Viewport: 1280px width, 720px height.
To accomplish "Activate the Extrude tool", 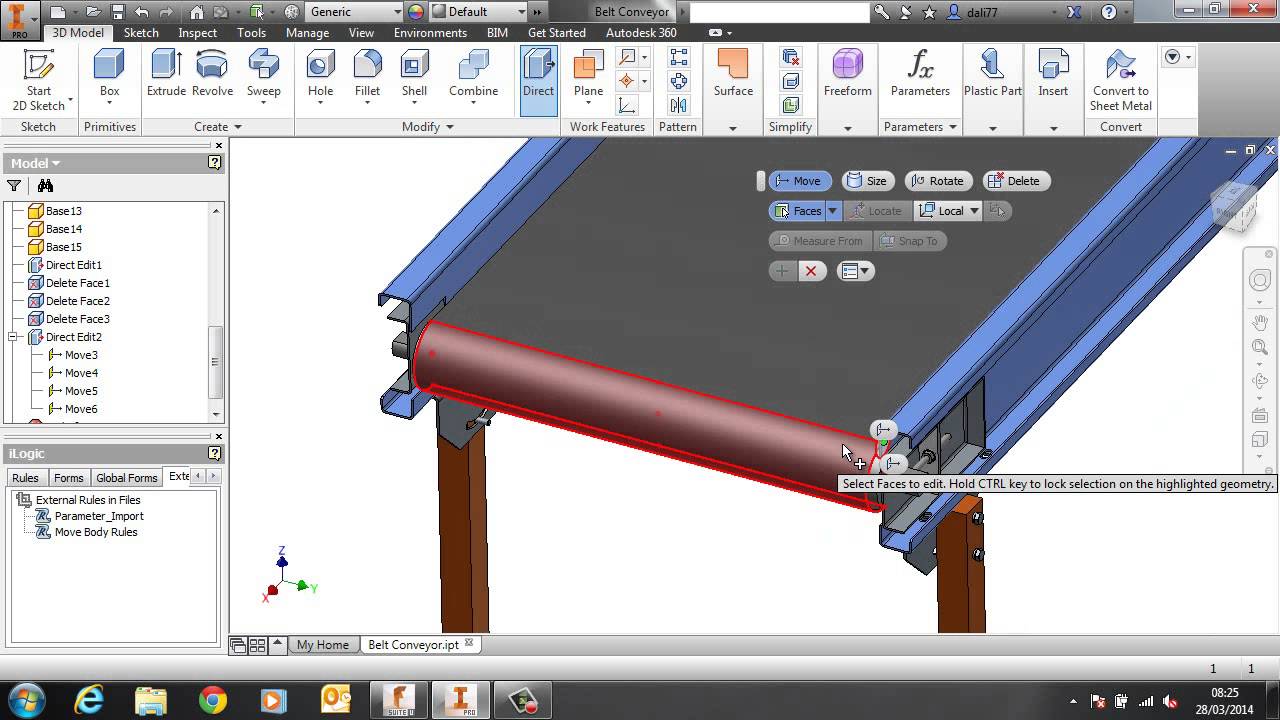I will 166,75.
